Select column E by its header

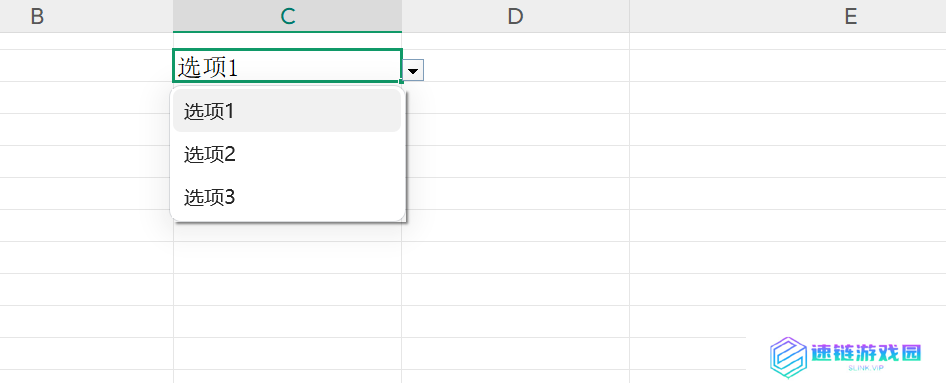(788, 16)
